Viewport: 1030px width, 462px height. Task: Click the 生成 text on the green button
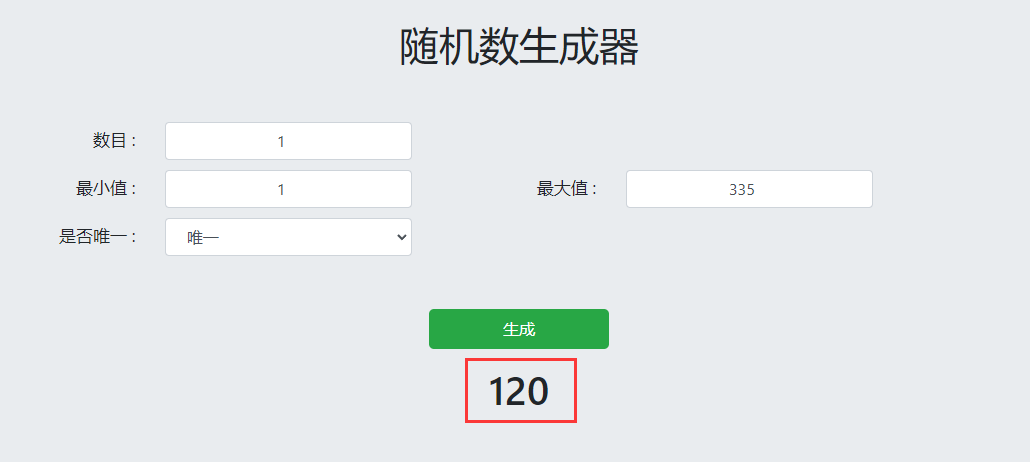[519, 329]
